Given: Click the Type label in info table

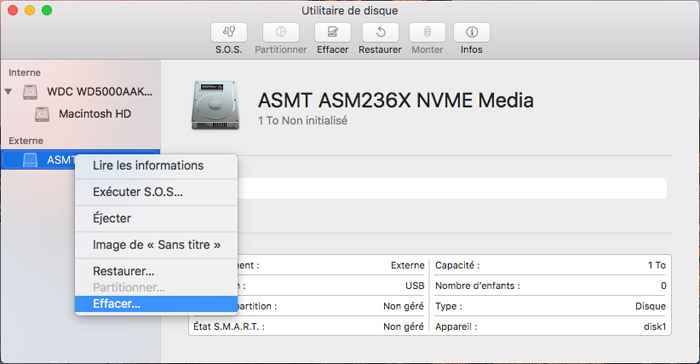Looking at the screenshot, I should pos(449,306).
